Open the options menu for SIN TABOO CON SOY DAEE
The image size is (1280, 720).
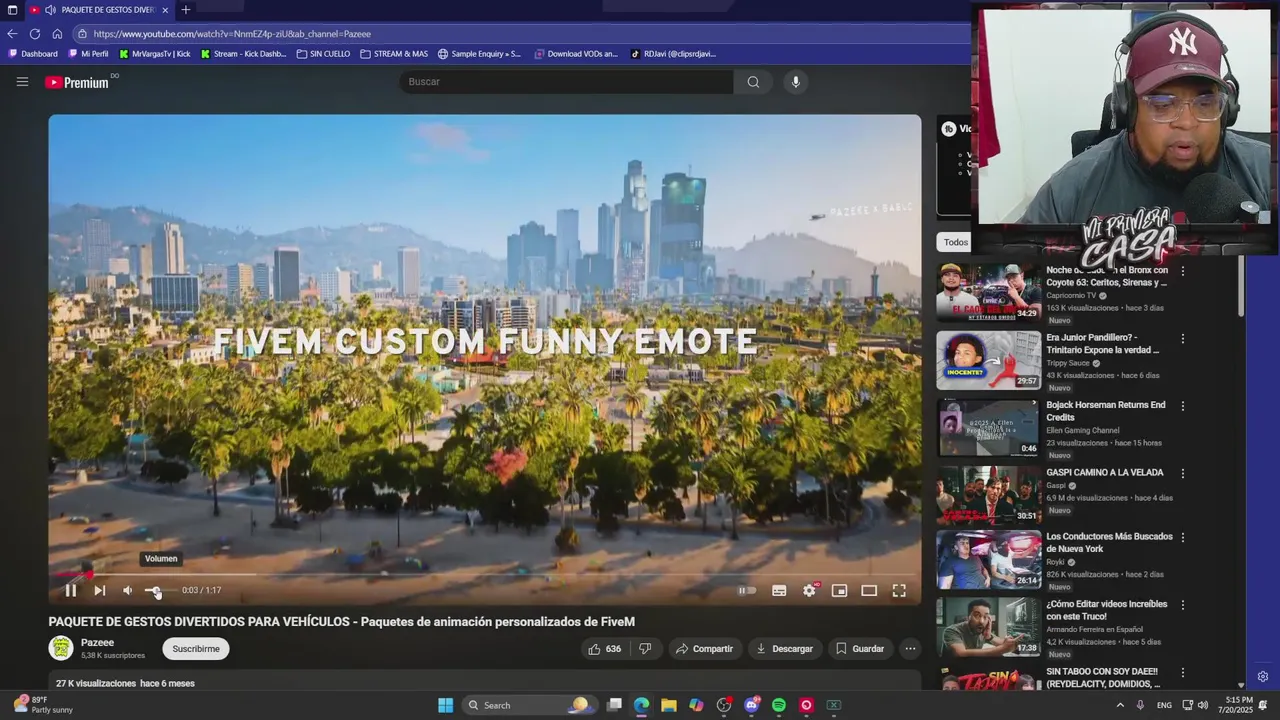(x=1183, y=672)
